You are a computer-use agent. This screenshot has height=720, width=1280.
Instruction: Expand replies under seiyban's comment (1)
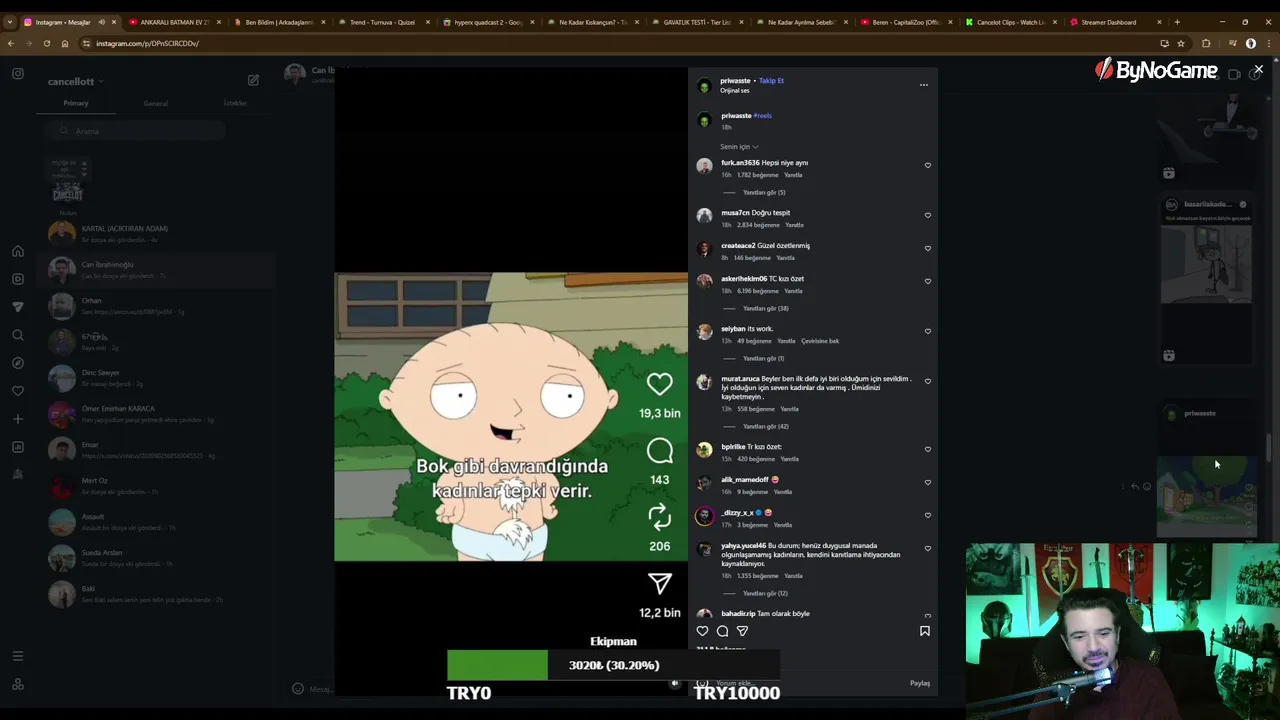click(763, 358)
